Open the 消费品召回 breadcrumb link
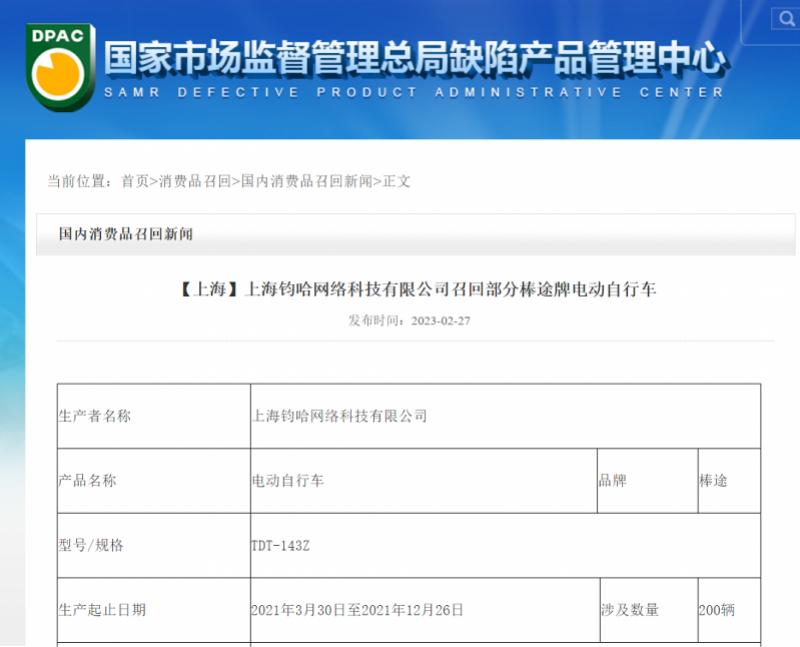800x647 pixels. 194,181
